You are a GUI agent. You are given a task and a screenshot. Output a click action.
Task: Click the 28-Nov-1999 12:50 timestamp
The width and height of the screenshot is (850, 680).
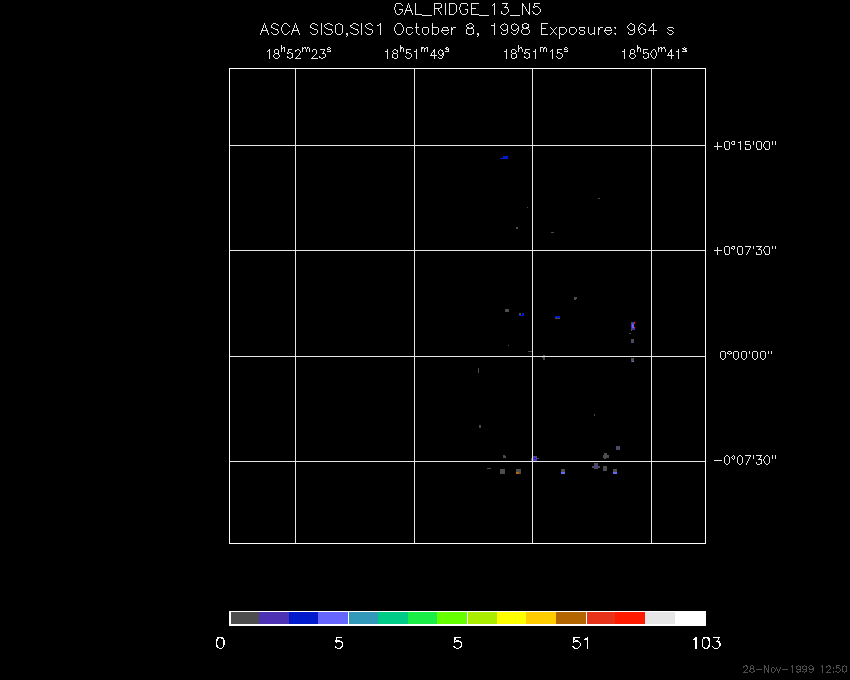tap(795, 669)
